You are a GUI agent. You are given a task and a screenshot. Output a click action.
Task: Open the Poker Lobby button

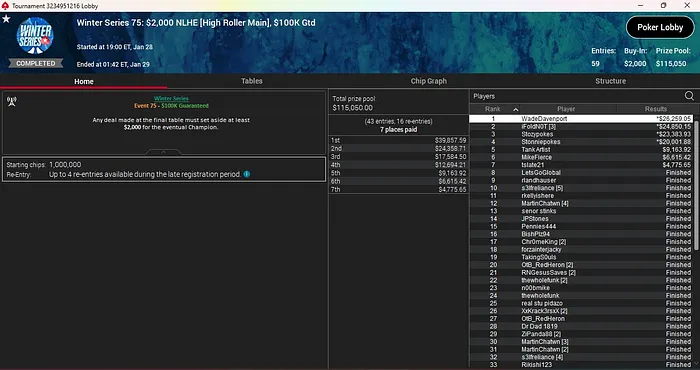tap(660, 27)
